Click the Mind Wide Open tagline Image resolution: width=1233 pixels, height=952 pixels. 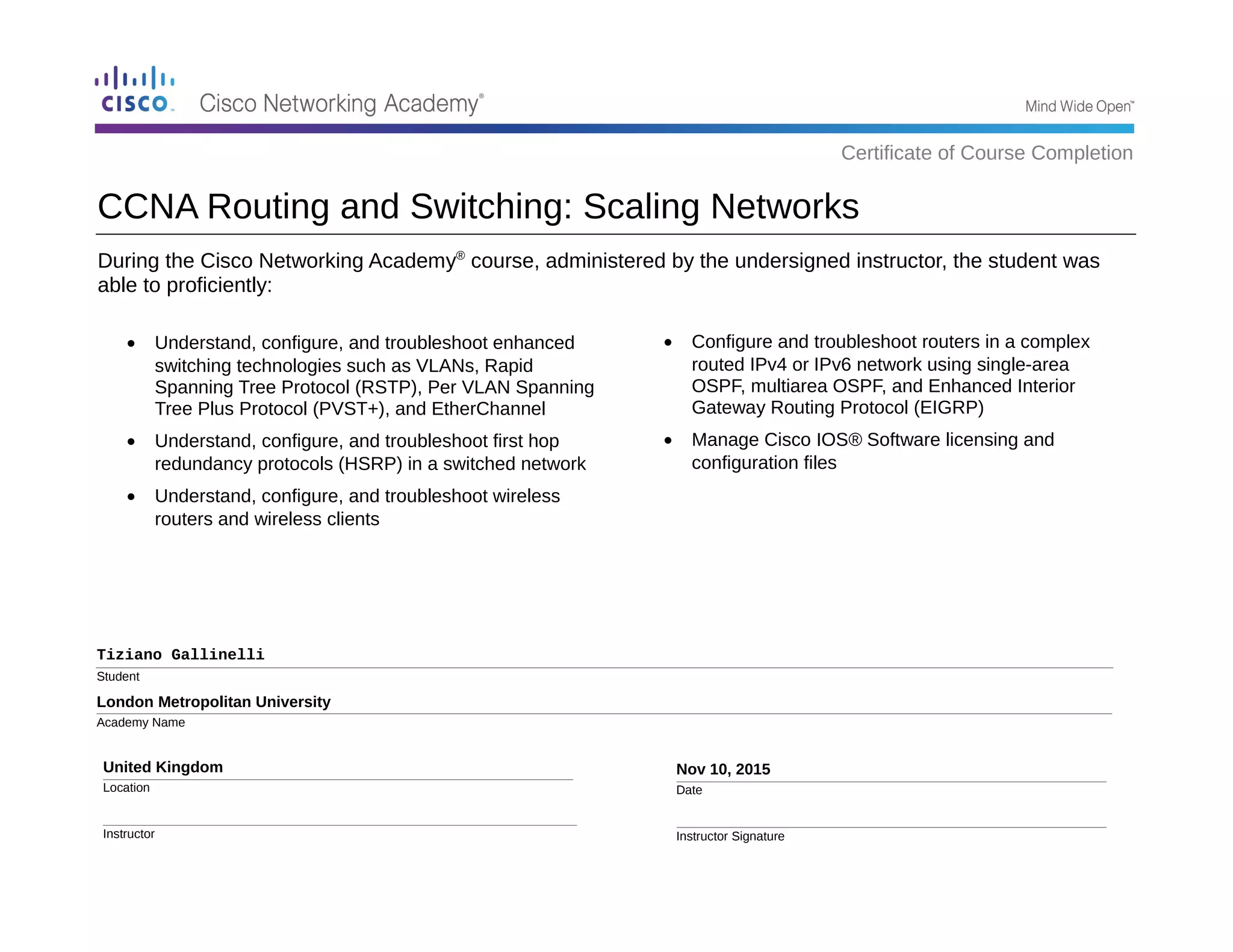tap(1079, 107)
